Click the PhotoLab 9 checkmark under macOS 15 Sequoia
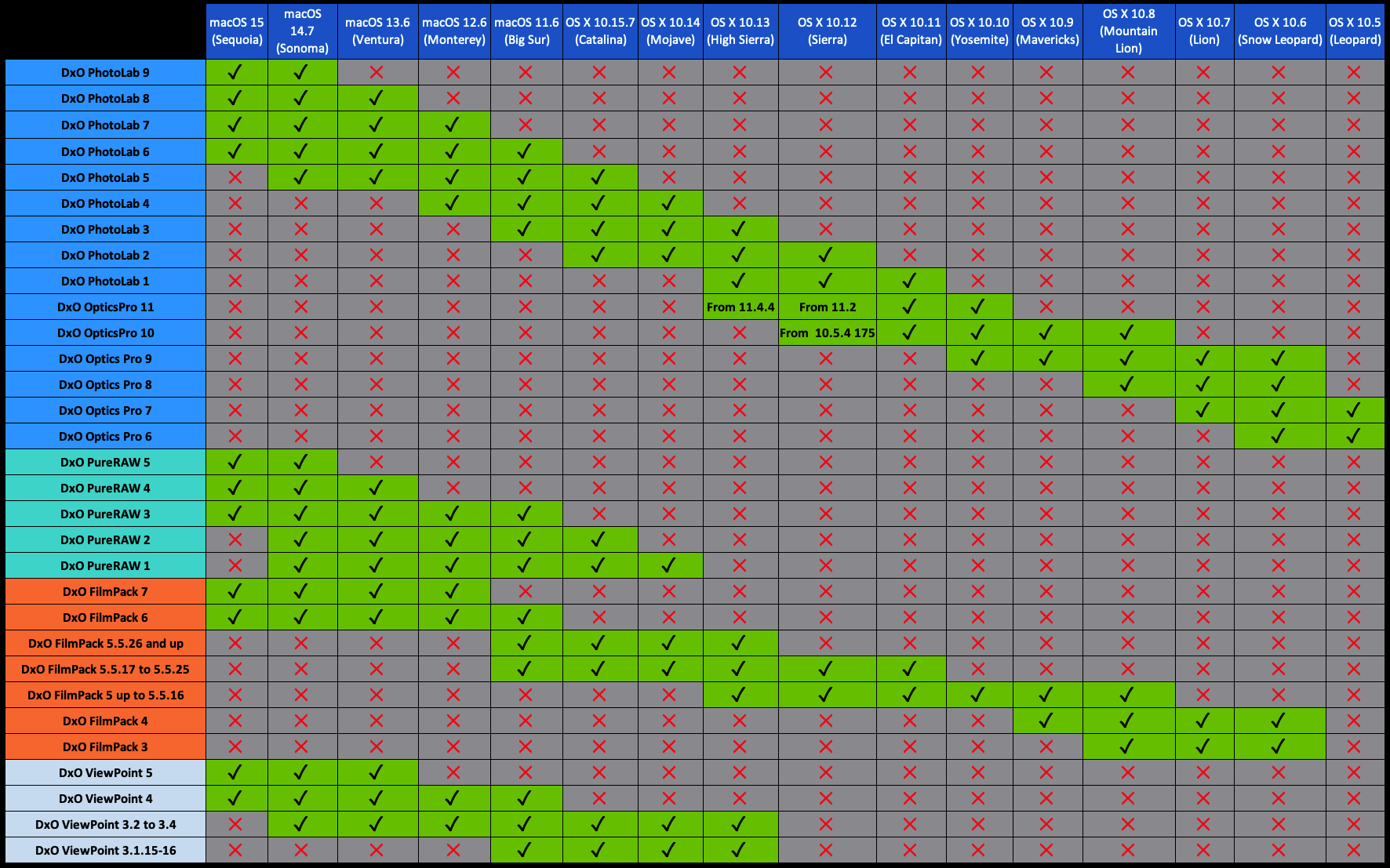 point(235,72)
